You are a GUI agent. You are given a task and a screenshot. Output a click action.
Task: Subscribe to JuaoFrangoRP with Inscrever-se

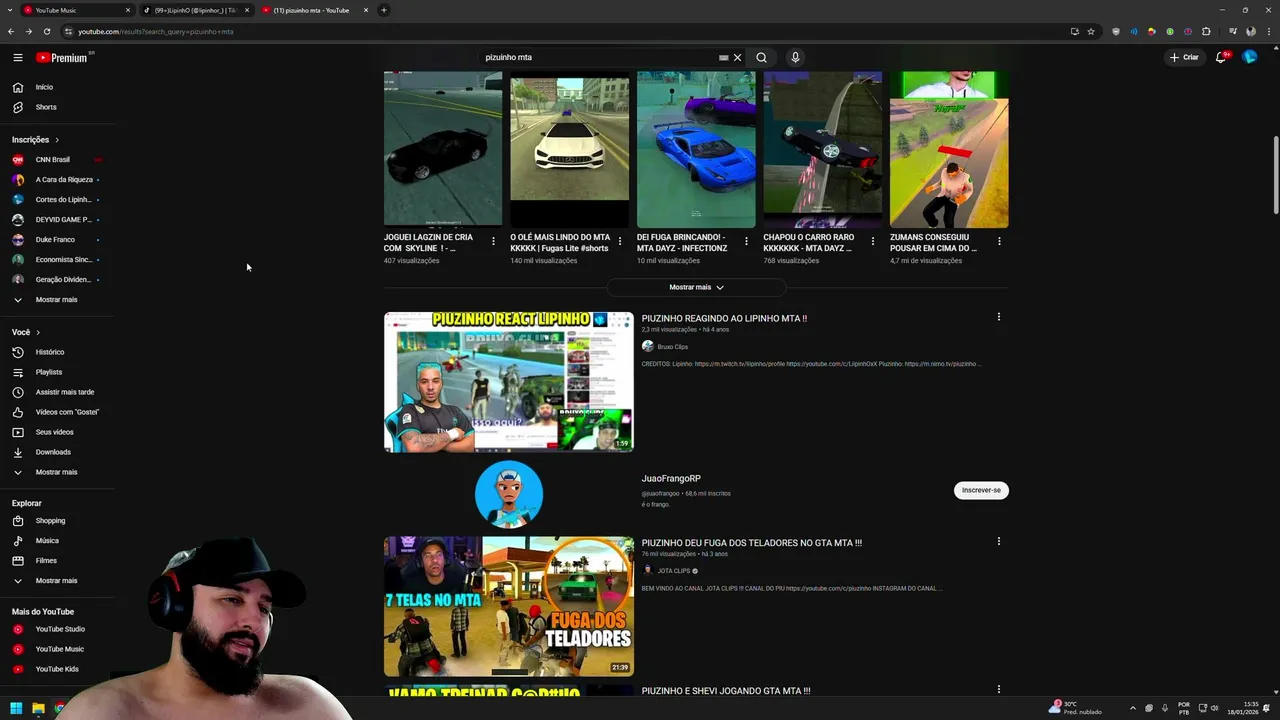click(x=981, y=490)
